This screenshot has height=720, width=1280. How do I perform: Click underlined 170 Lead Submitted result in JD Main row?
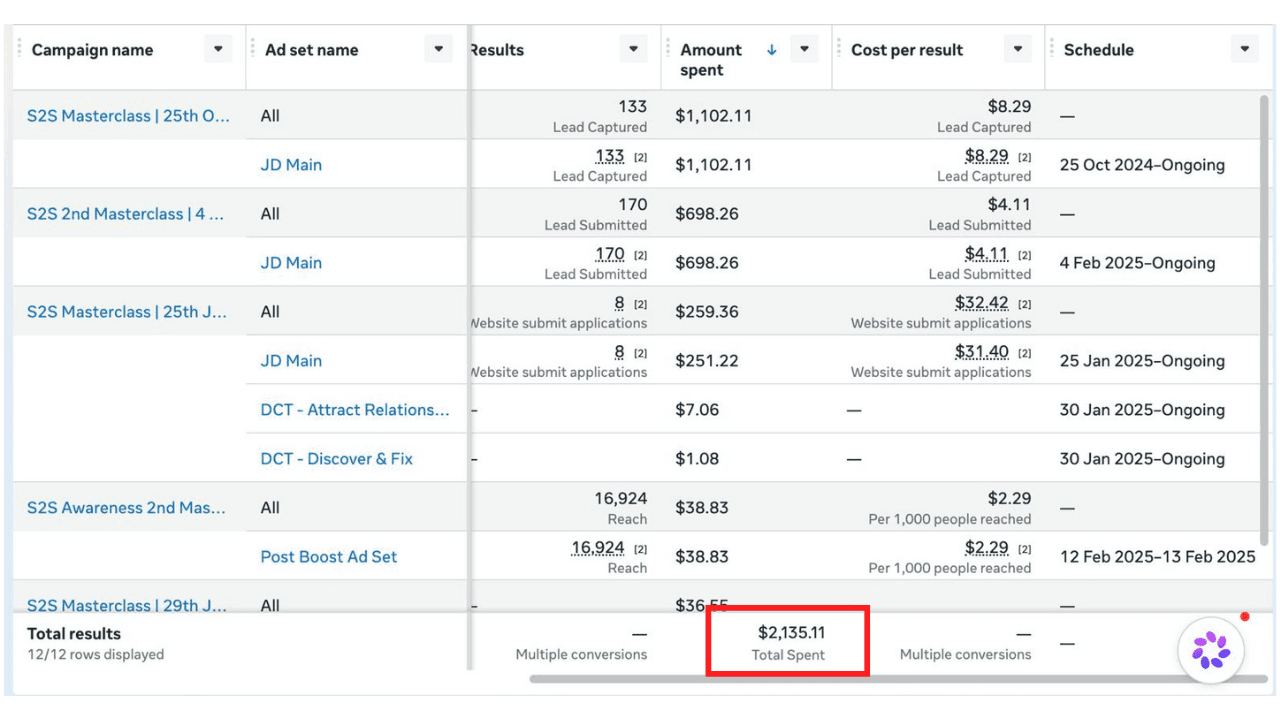[609, 254]
